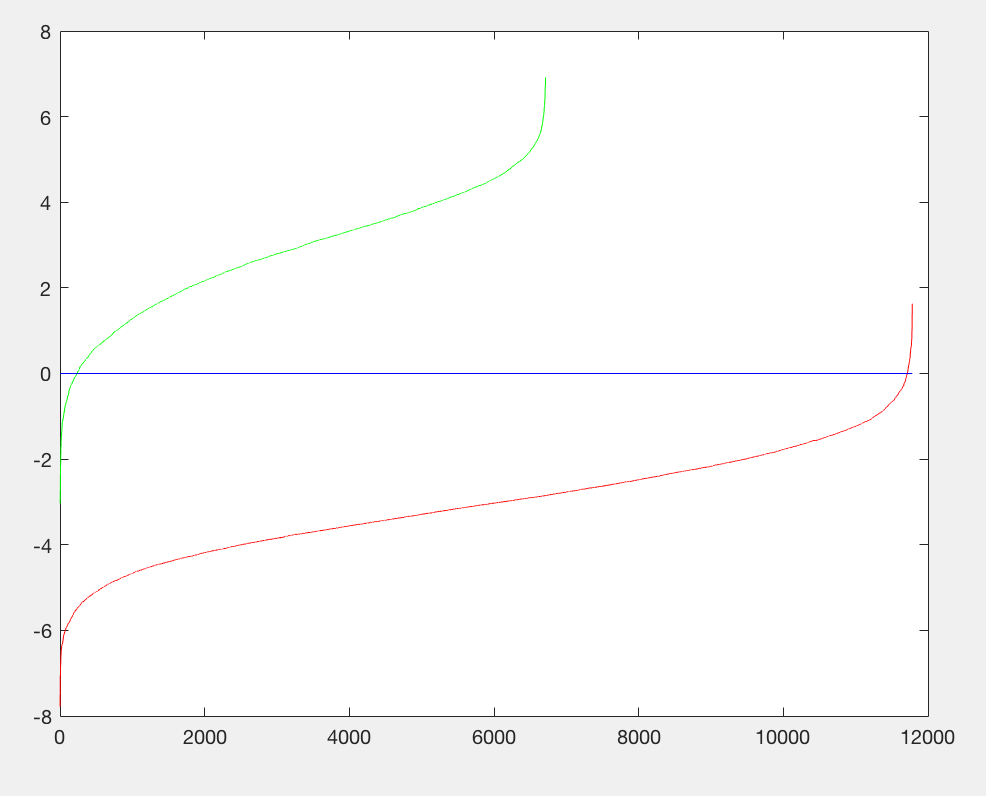Click the y-axis tick label 4
986x796 pixels.
[45, 203]
